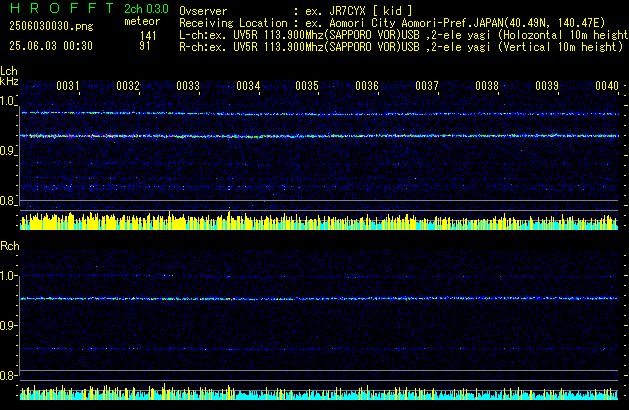The width and height of the screenshot is (629, 410).
Task: Click the 0039 time marker
Action: (x=547, y=86)
